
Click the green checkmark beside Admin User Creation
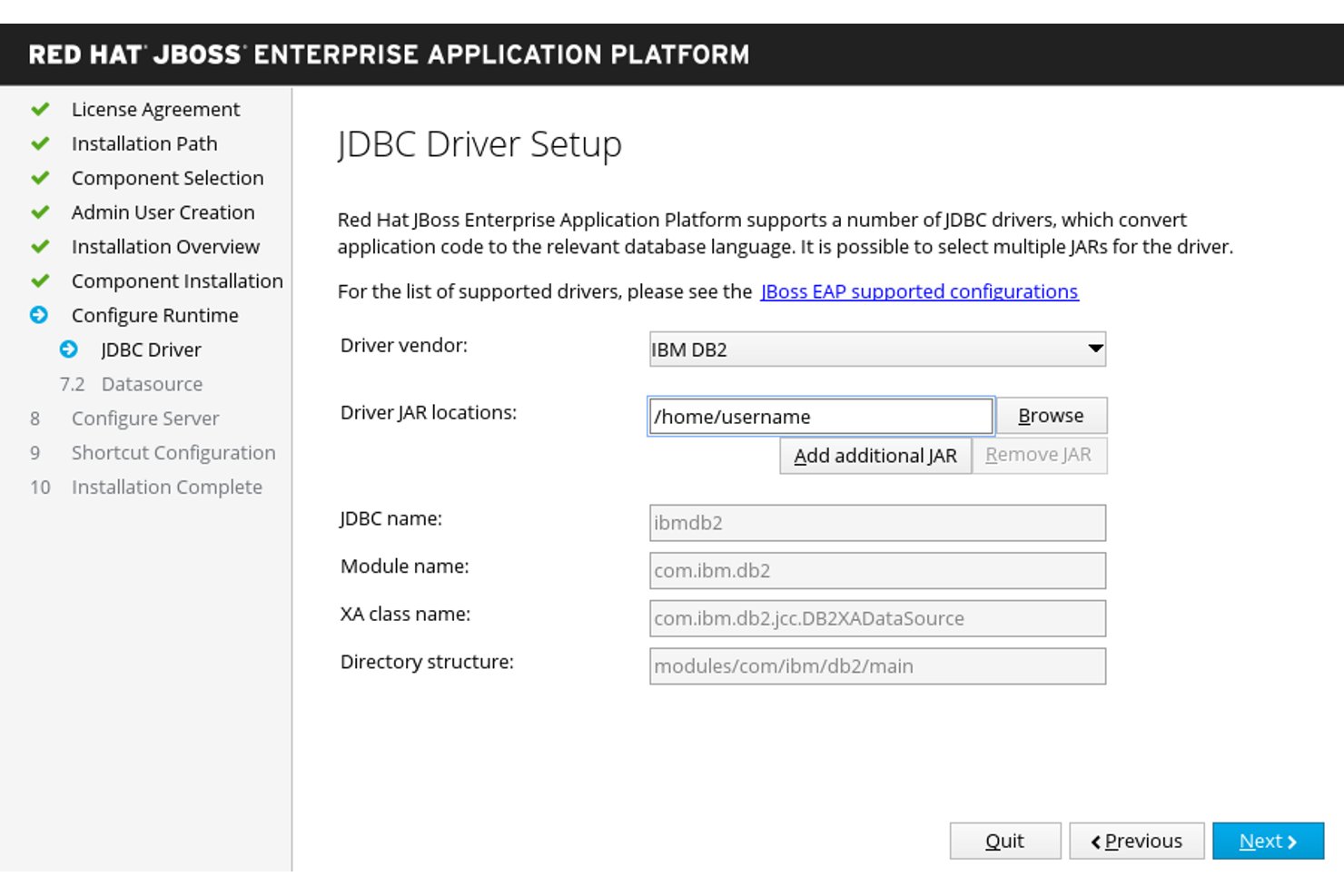(x=40, y=212)
